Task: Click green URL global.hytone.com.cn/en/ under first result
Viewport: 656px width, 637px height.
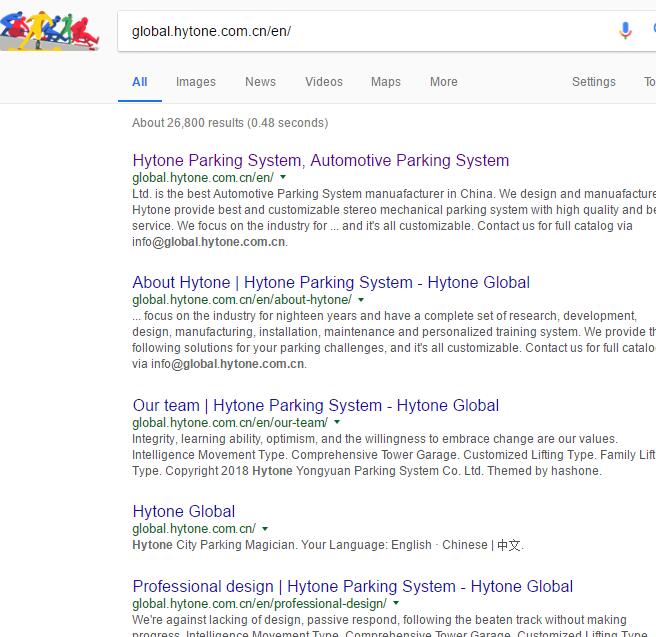Action: coord(203,178)
